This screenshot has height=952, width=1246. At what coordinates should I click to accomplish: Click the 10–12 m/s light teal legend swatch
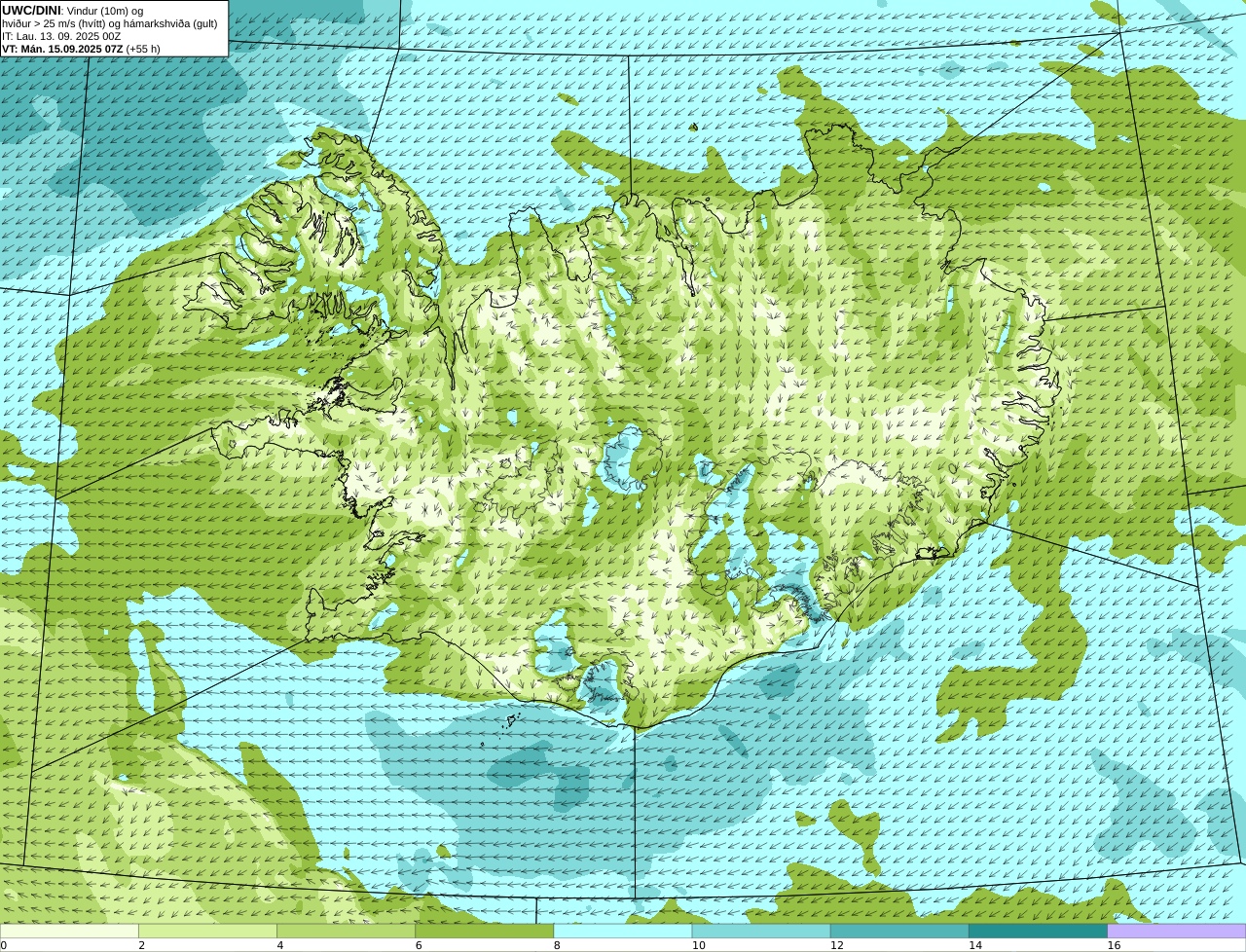tap(761, 931)
